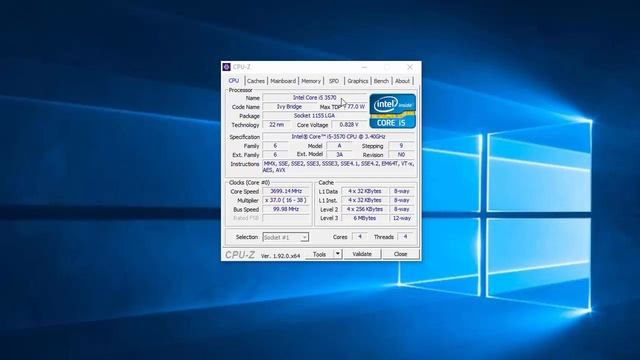Click the Level 3 associativity '12-way'

point(402,218)
